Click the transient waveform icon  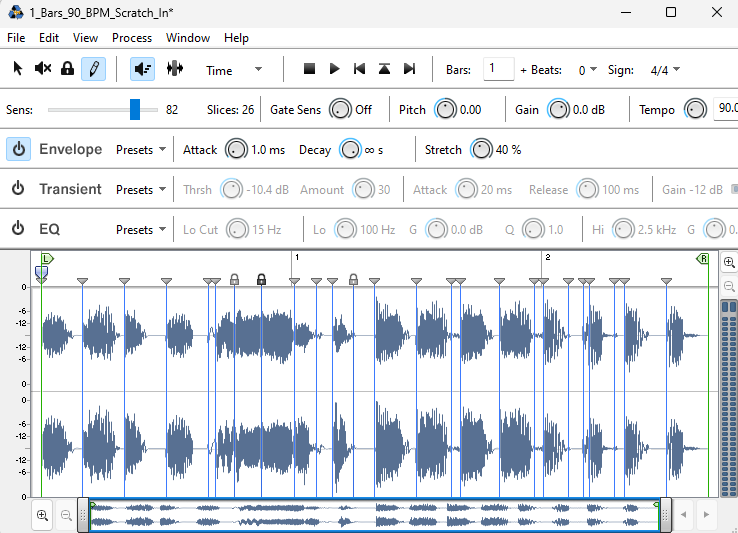click(x=175, y=69)
